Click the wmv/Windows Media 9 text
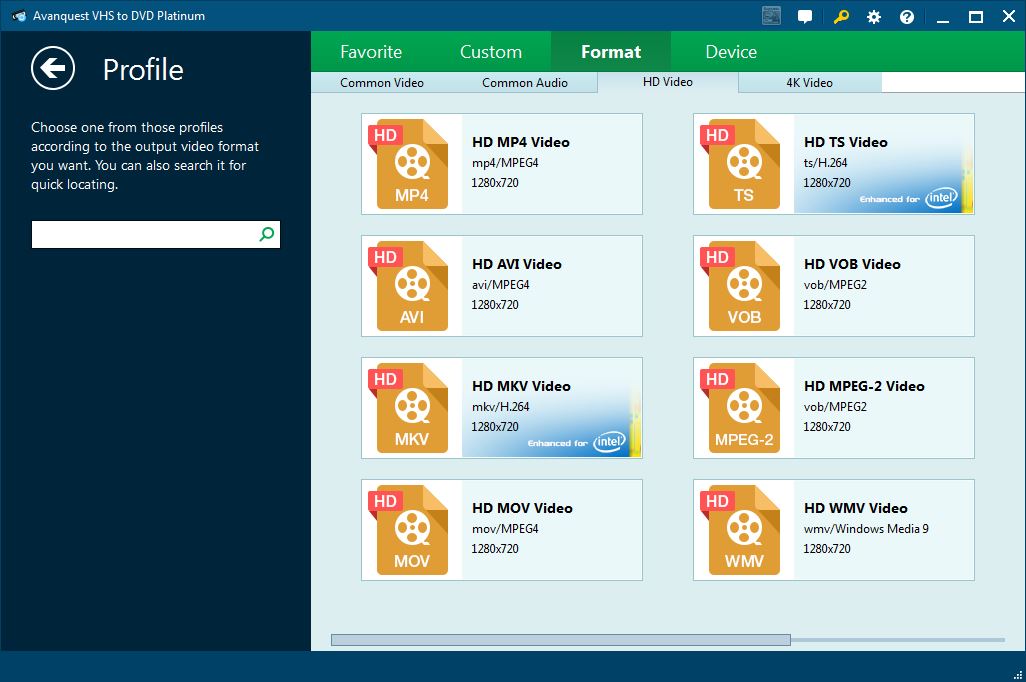This screenshot has height=682, width=1026. click(866, 529)
